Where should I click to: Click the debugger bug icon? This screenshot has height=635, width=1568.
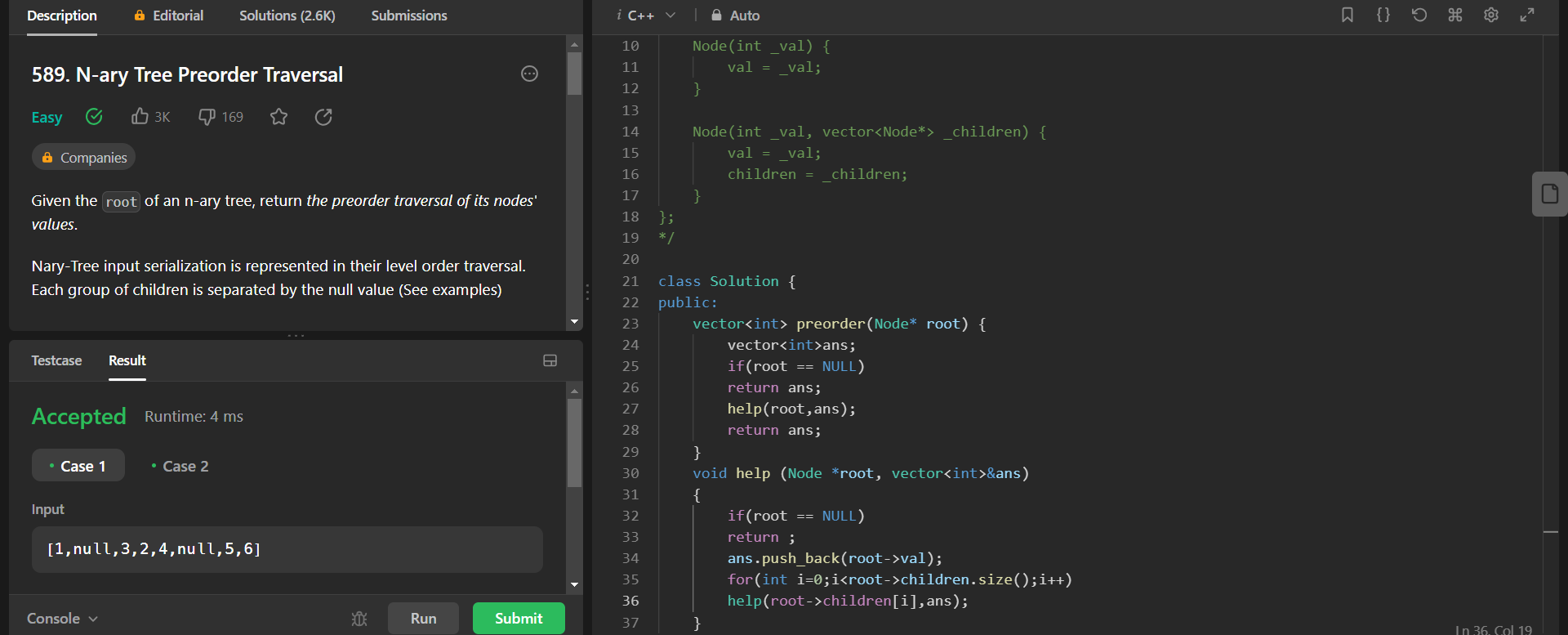tap(359, 619)
